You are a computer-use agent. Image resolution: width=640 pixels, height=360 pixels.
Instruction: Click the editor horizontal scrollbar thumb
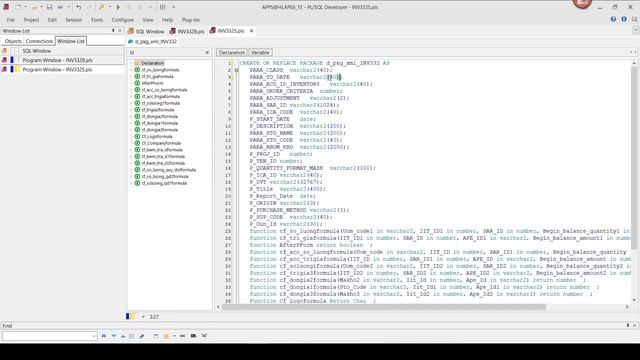pyautogui.click(x=384, y=307)
